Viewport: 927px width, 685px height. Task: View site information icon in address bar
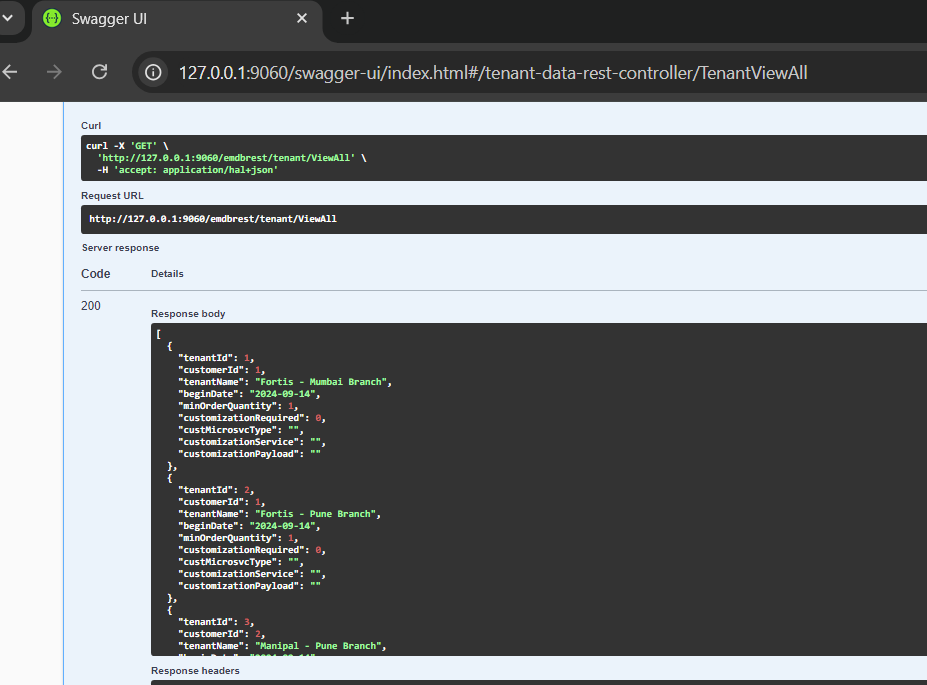click(153, 72)
